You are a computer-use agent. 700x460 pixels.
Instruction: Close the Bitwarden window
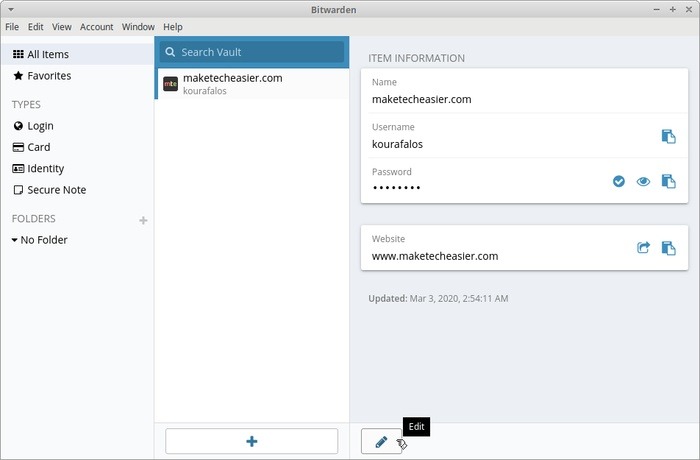[689, 9]
